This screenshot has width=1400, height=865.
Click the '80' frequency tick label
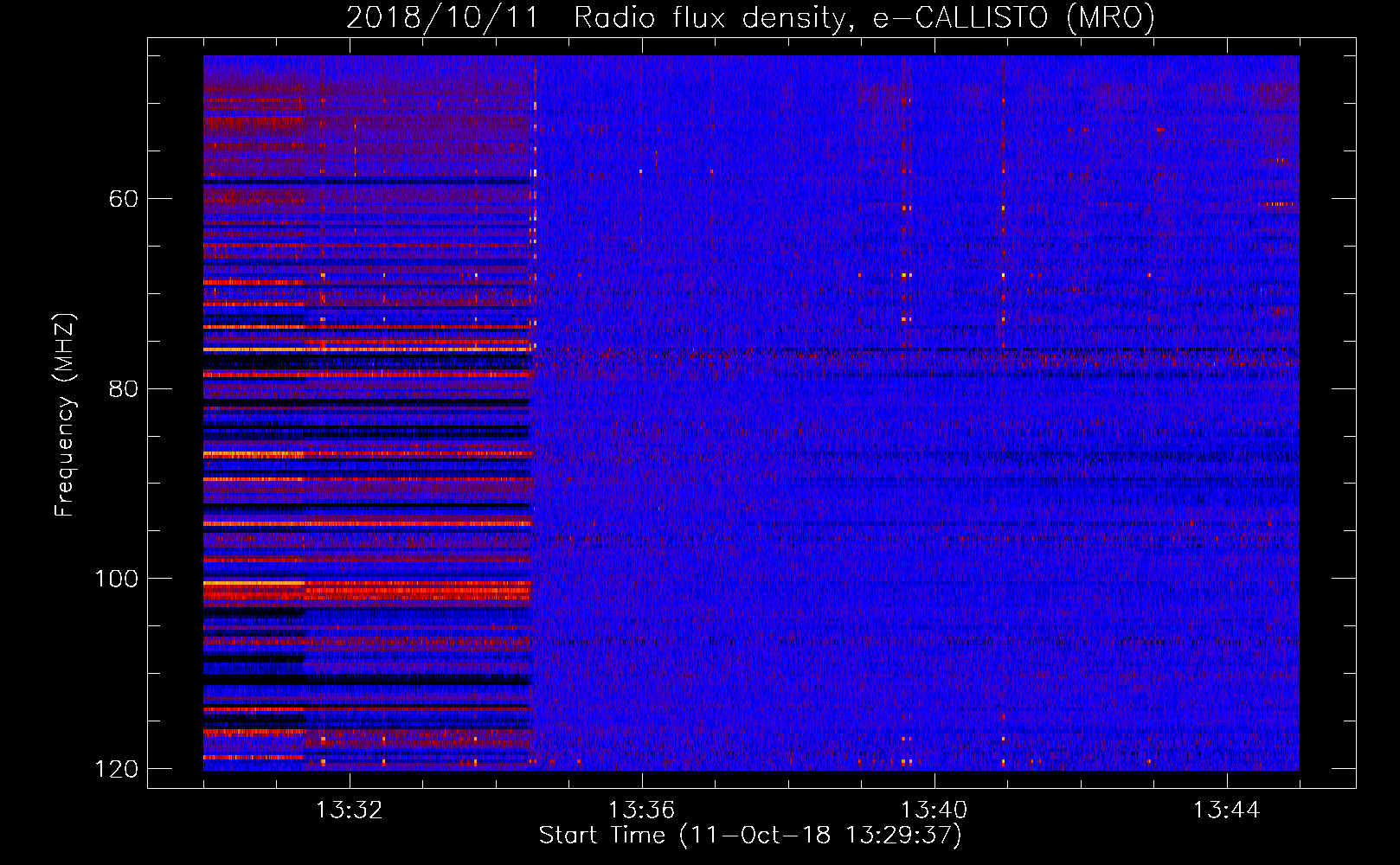124,388
